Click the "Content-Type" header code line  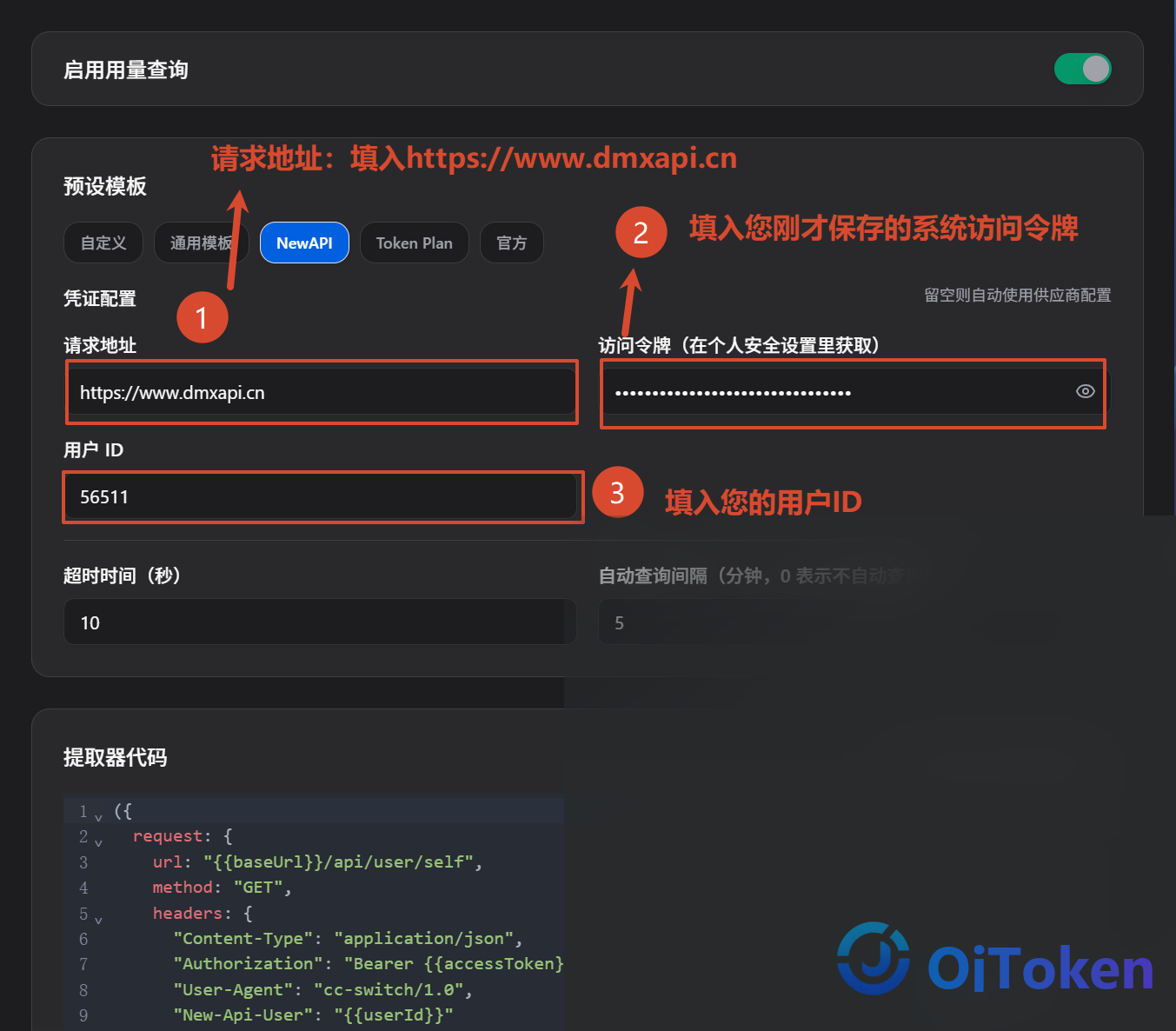pyautogui.click(x=348, y=939)
